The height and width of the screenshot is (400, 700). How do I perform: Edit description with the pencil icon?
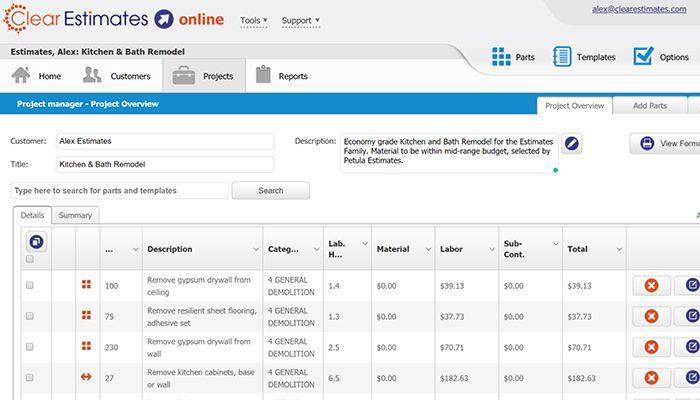pyautogui.click(x=571, y=143)
